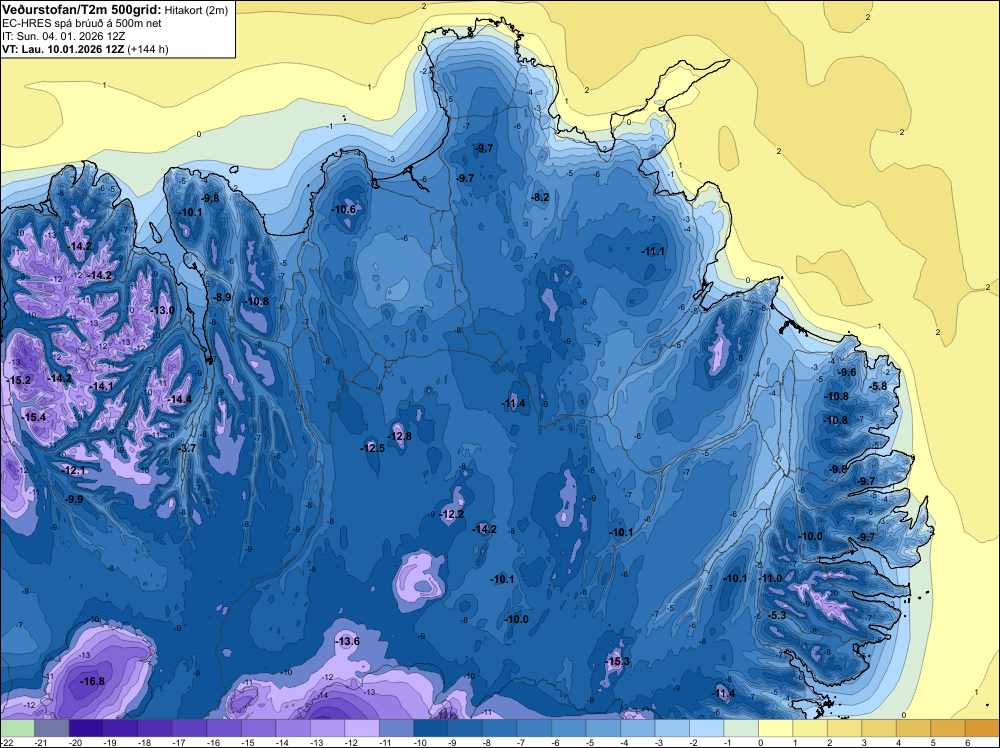Viewport: 1000px width, 748px height.
Task: Click the -12 light lilac legend swatch
Action: [x=362, y=728]
